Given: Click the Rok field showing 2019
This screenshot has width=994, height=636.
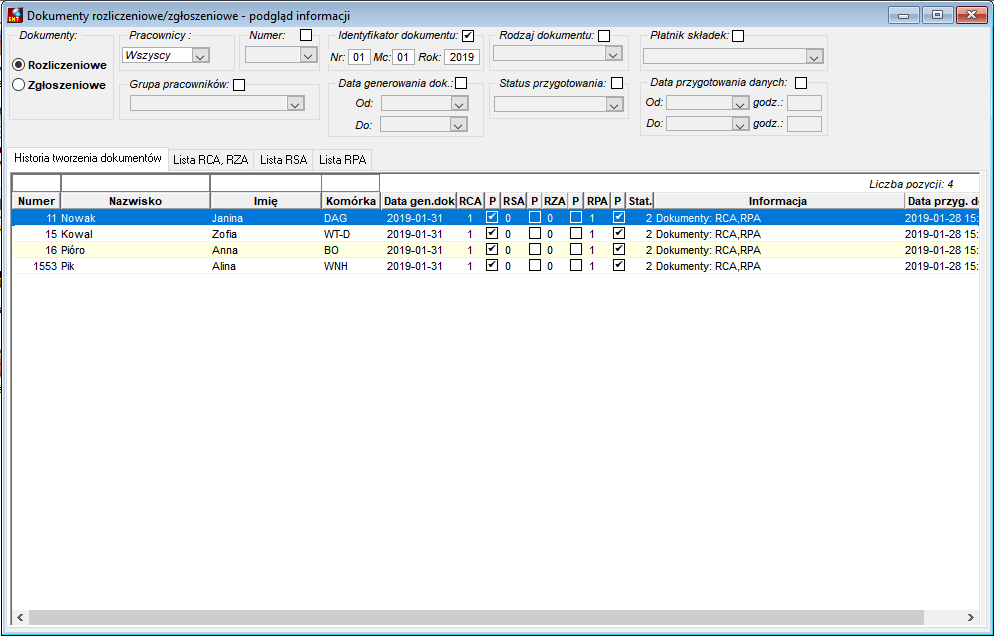Looking at the screenshot, I should coord(462,57).
